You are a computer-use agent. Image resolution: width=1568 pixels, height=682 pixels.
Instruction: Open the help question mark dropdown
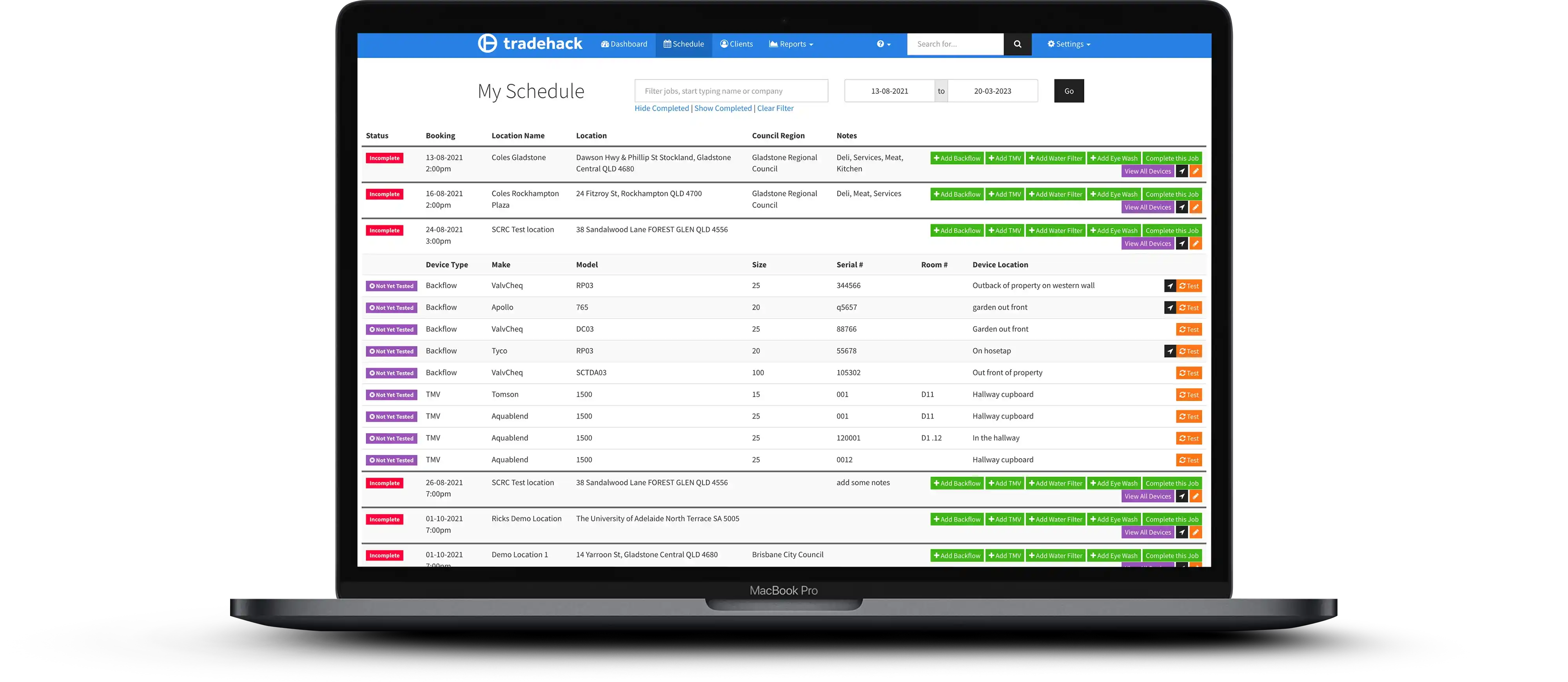tap(883, 44)
